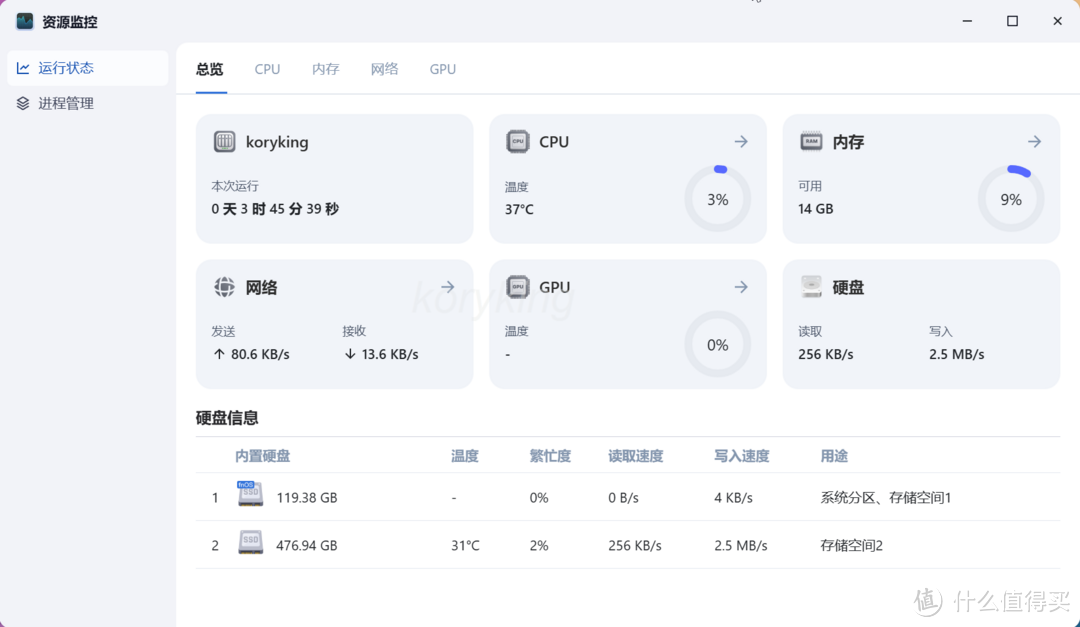The height and width of the screenshot is (627, 1080).
Task: Click the hard drive icon on the 硬盘 card
Action: 811,287
